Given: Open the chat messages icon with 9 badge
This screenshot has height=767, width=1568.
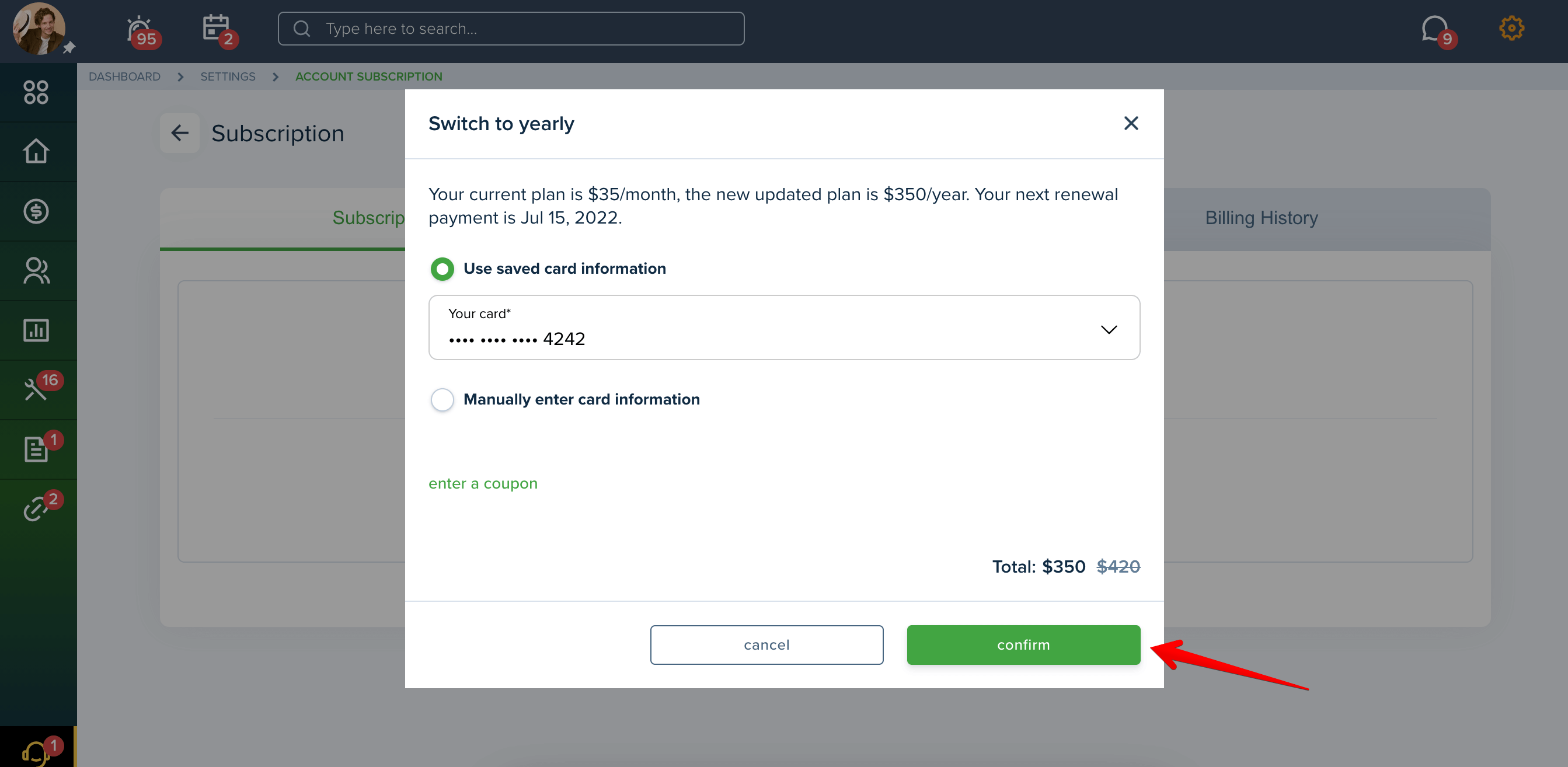Looking at the screenshot, I should pyautogui.click(x=1437, y=30).
